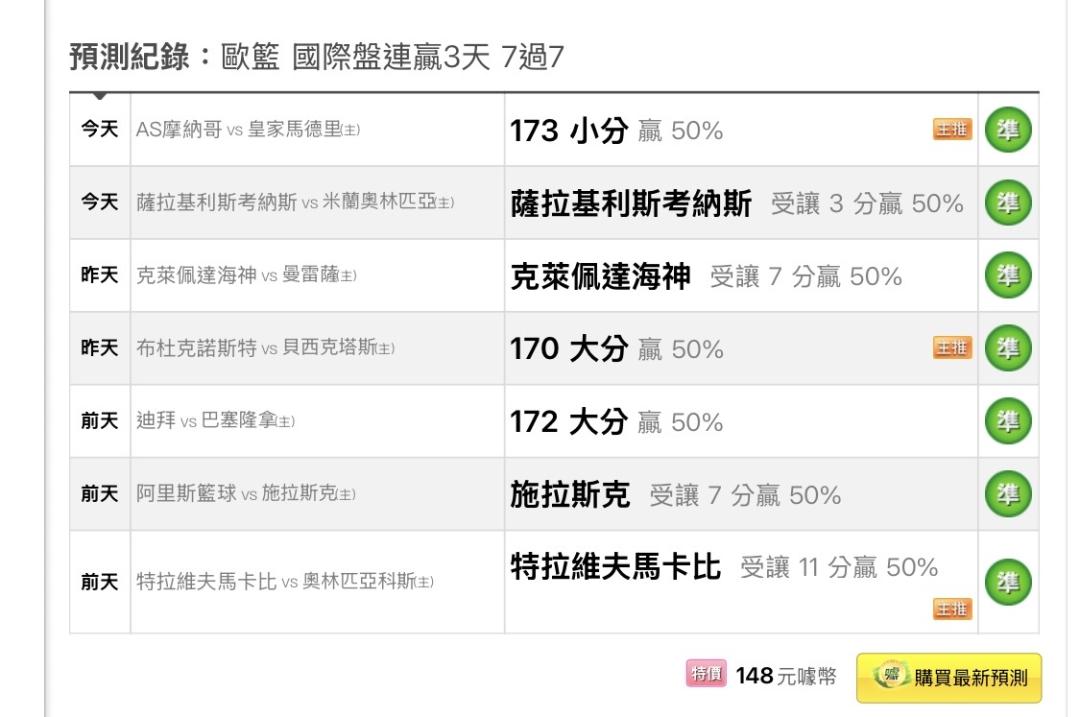Click the pink 特價 price tag
This screenshot has height=717, width=1080.
(x=706, y=676)
